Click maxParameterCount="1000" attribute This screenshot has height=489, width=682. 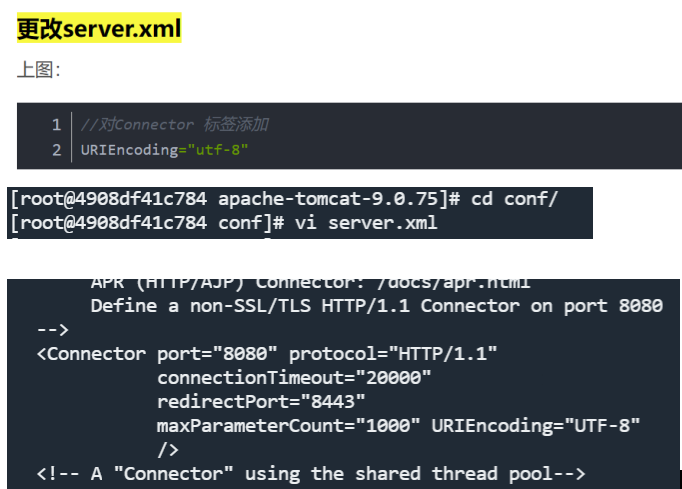pyautogui.click(x=288, y=426)
